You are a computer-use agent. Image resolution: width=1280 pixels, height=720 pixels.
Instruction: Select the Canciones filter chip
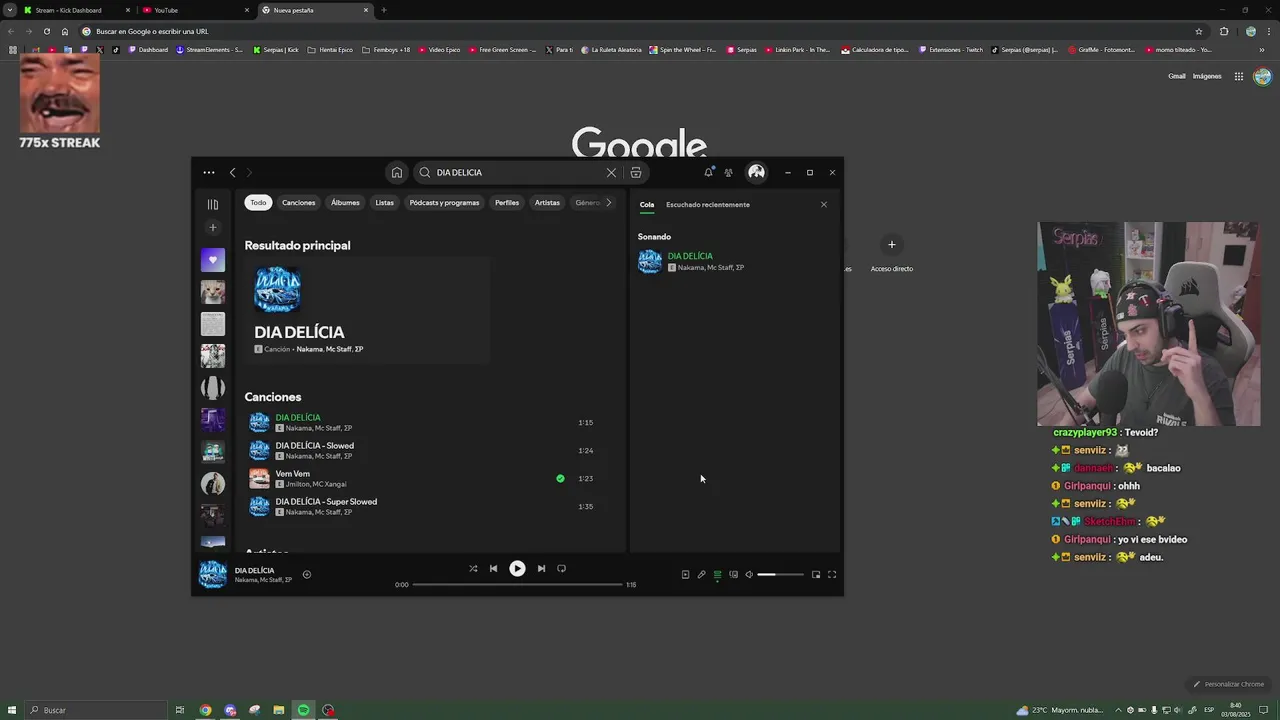[x=298, y=202]
